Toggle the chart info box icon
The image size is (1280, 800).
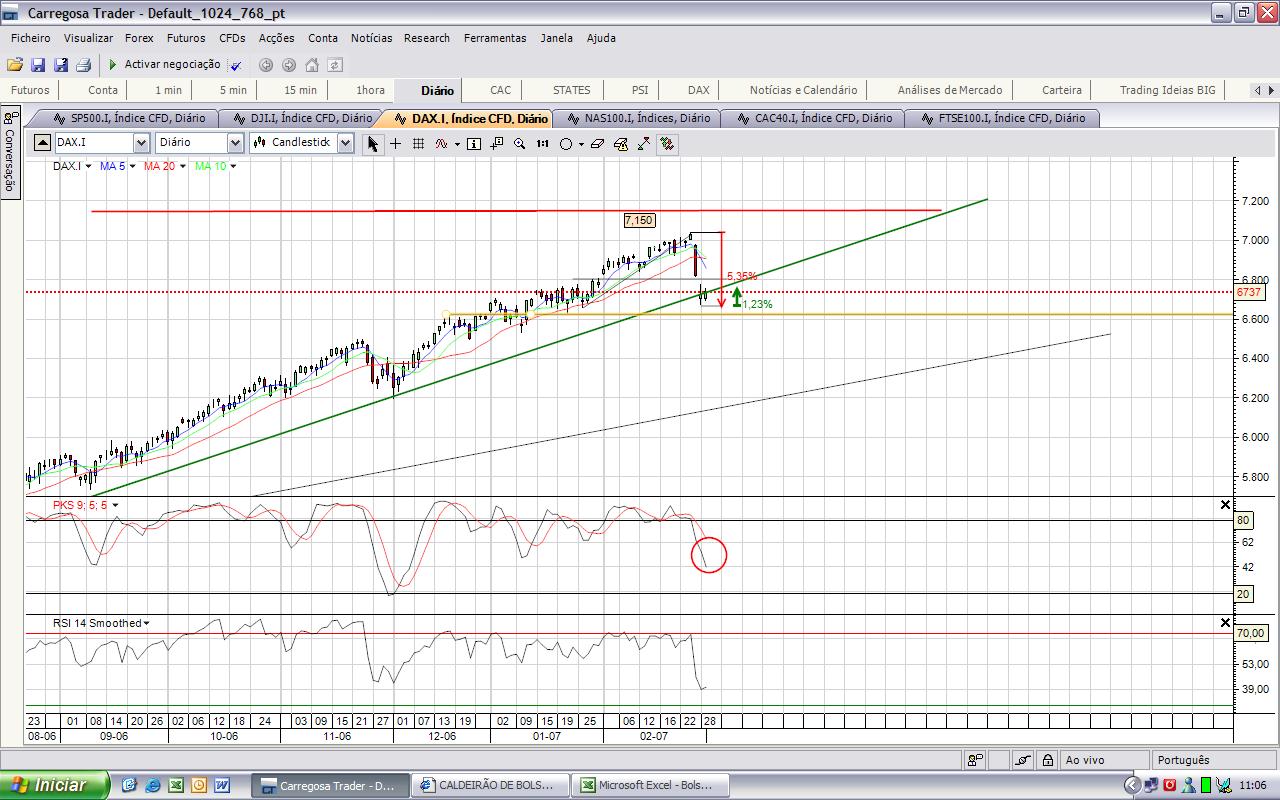pyautogui.click(x=474, y=144)
